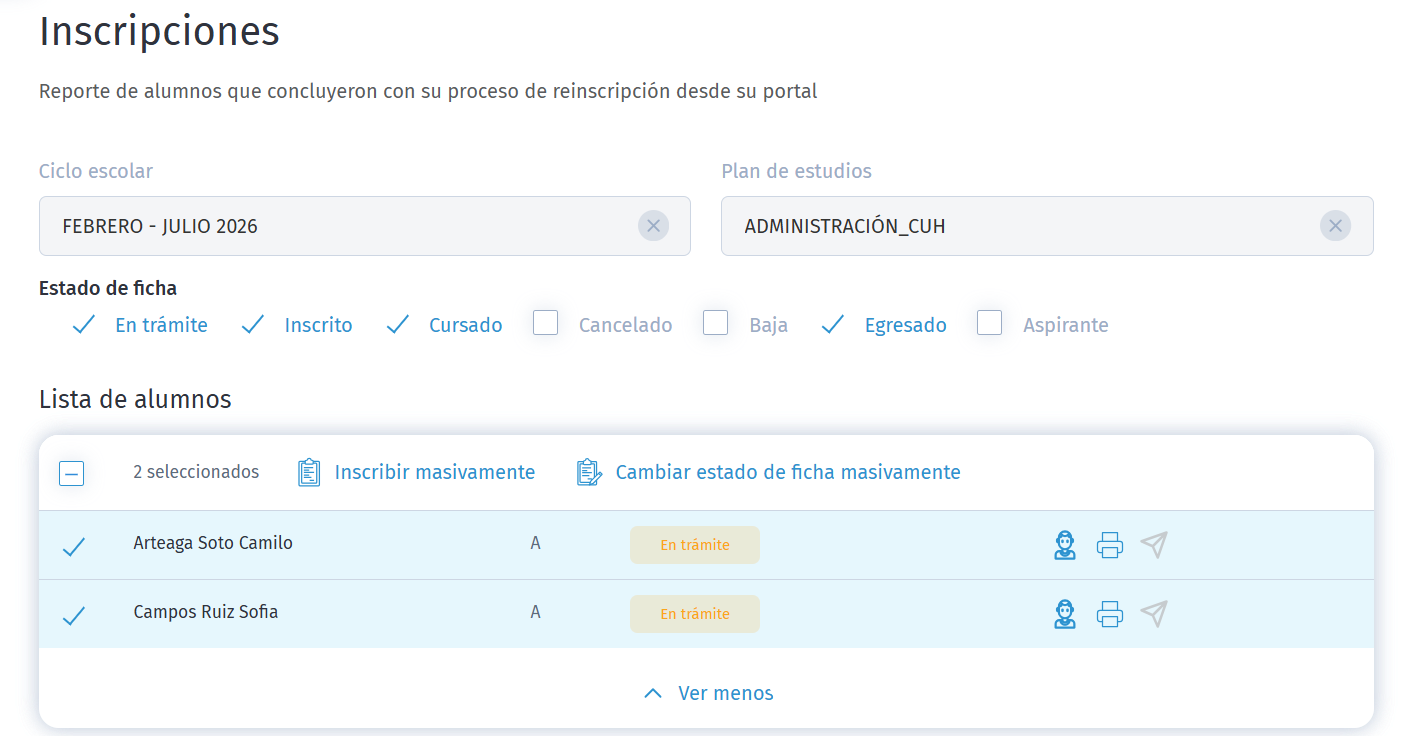Enable the Cancelado filter checkbox

[545, 322]
